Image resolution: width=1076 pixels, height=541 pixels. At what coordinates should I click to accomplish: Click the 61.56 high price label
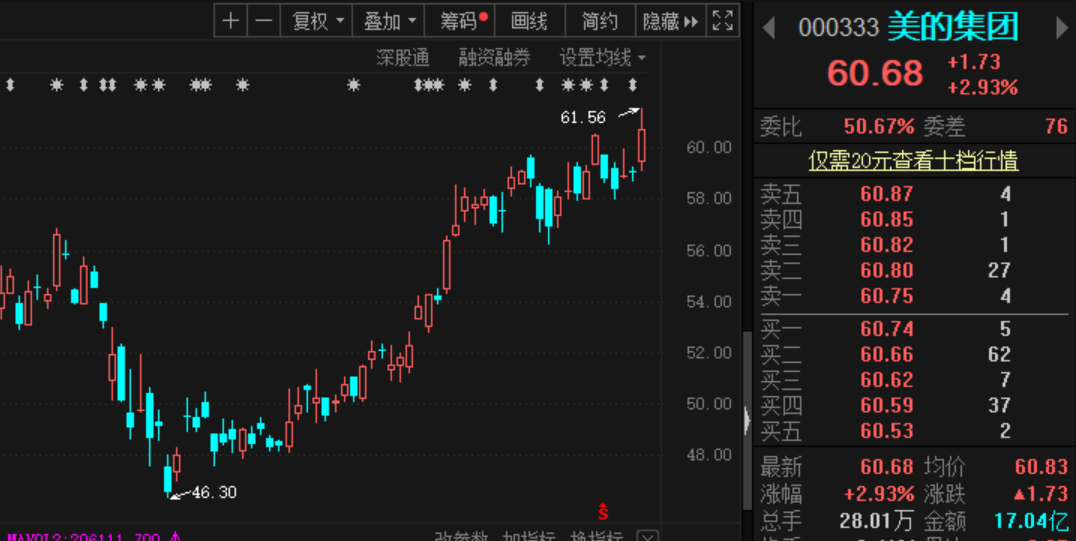[583, 117]
